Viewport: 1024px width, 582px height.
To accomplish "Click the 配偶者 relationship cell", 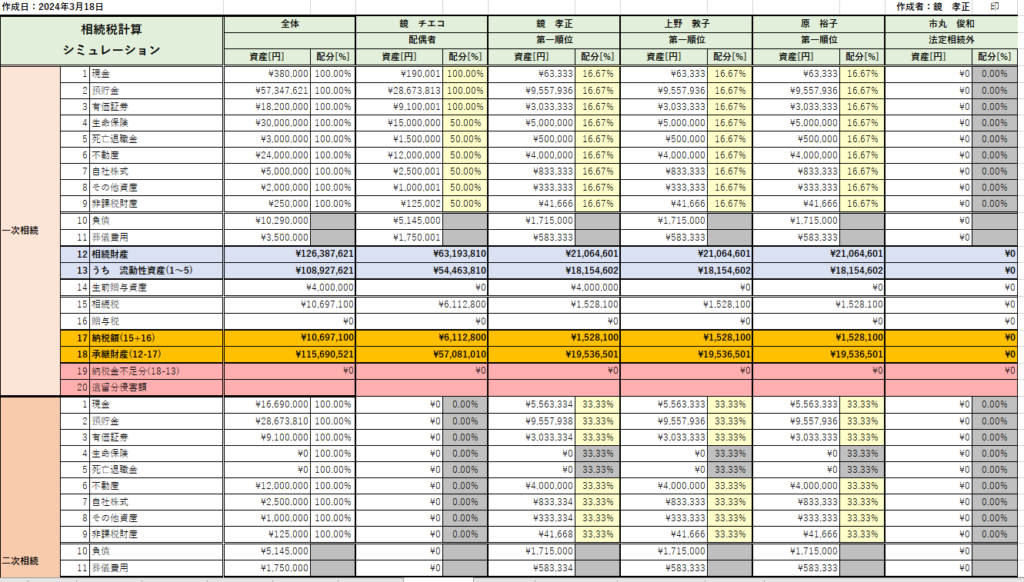I will [421, 40].
